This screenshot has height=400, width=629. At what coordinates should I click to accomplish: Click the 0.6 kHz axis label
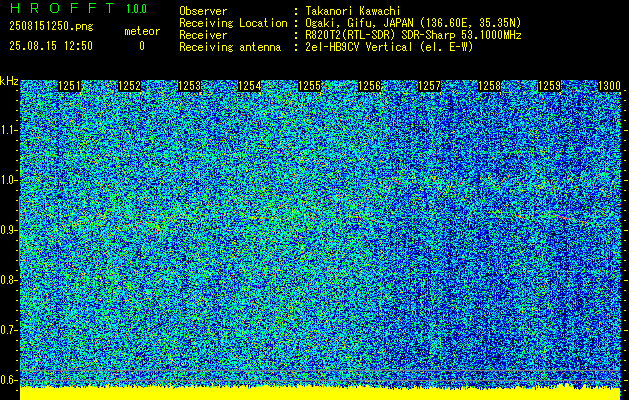pos(7,380)
